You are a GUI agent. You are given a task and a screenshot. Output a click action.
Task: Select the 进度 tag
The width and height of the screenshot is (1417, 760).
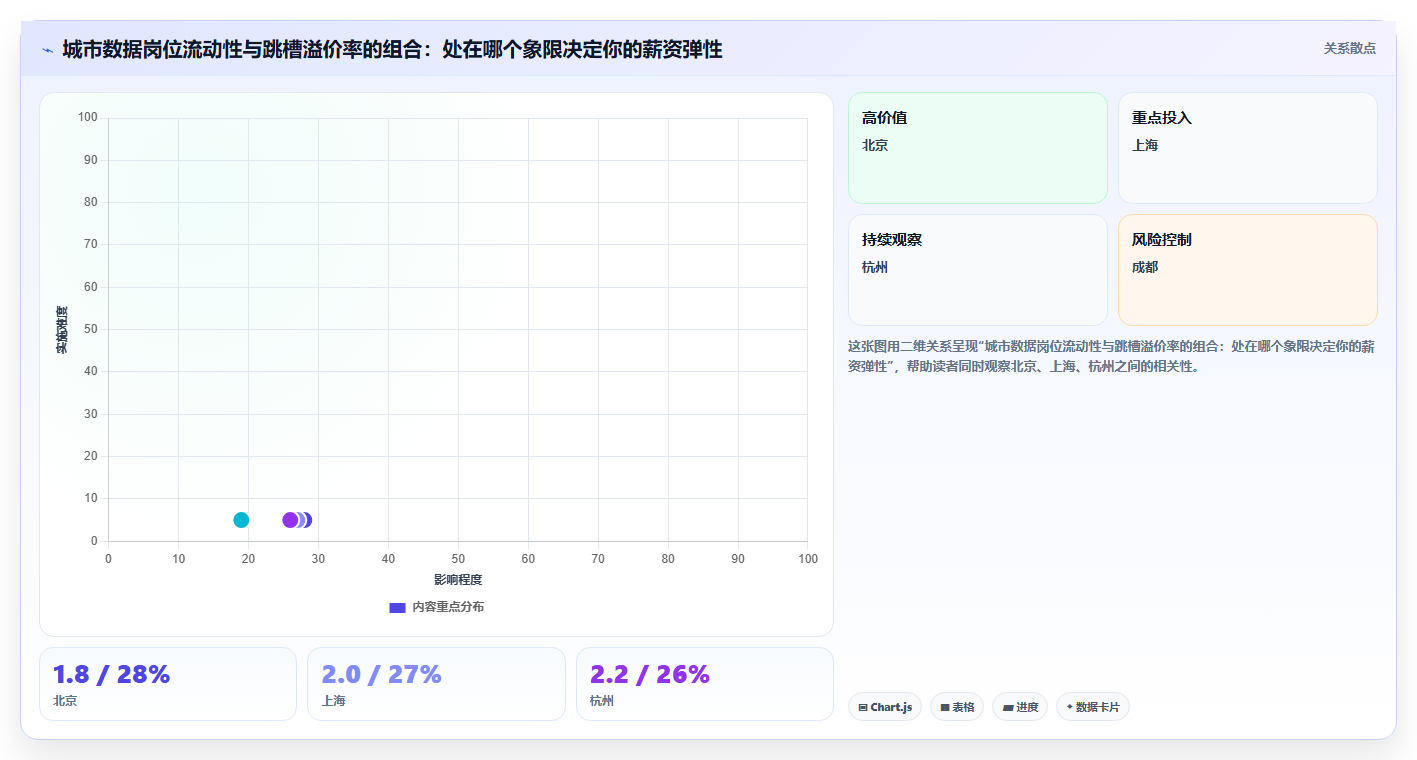tap(1020, 707)
